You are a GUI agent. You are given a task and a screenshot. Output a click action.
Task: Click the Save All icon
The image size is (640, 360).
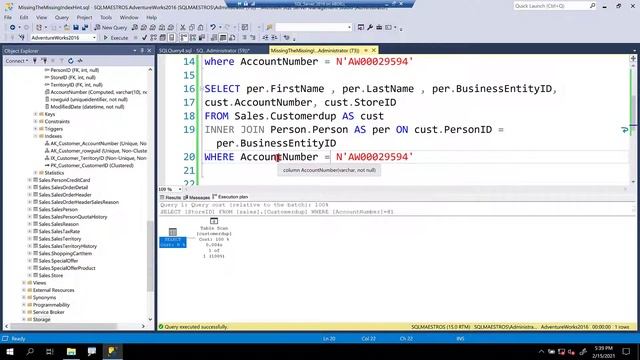(x=85, y=27)
